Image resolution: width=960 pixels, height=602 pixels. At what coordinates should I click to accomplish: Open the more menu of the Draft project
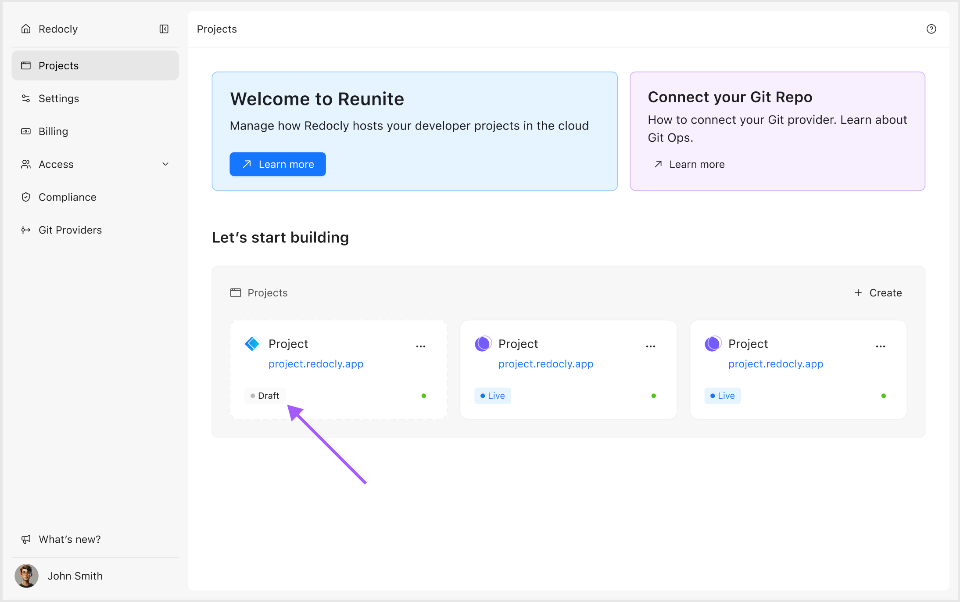421,346
